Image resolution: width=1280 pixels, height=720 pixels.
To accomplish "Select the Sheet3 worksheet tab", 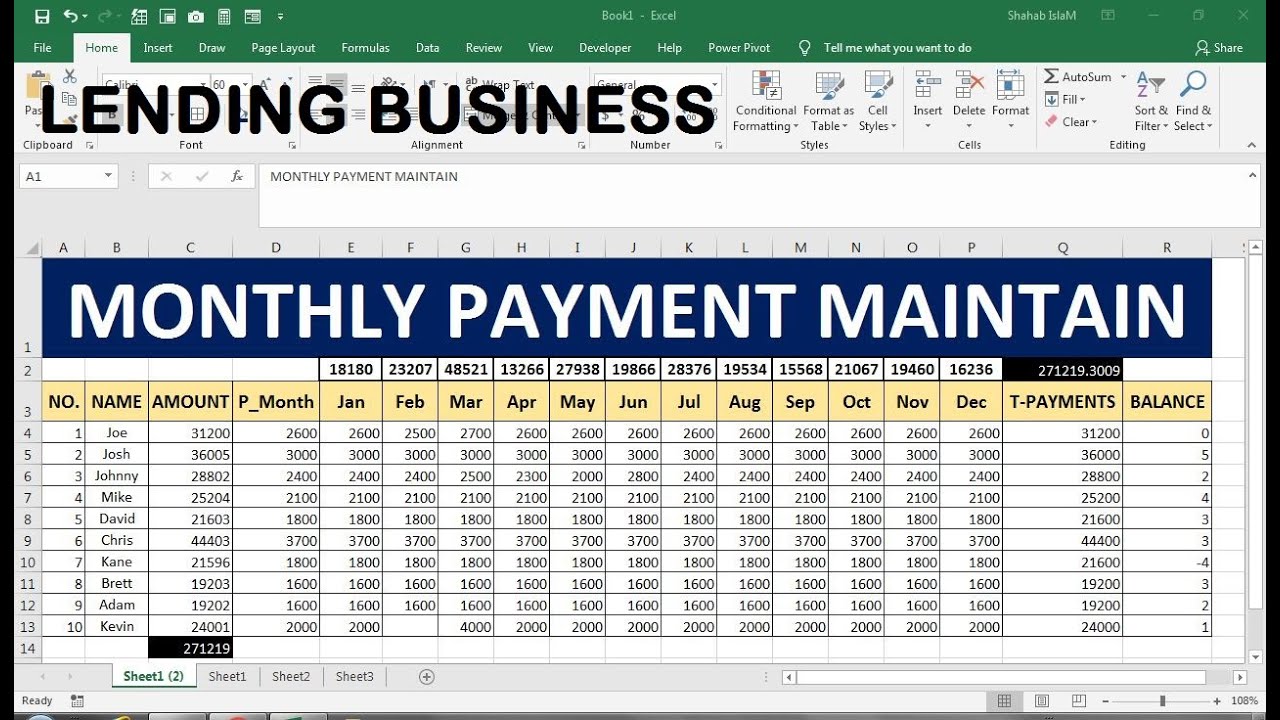I will (x=354, y=677).
